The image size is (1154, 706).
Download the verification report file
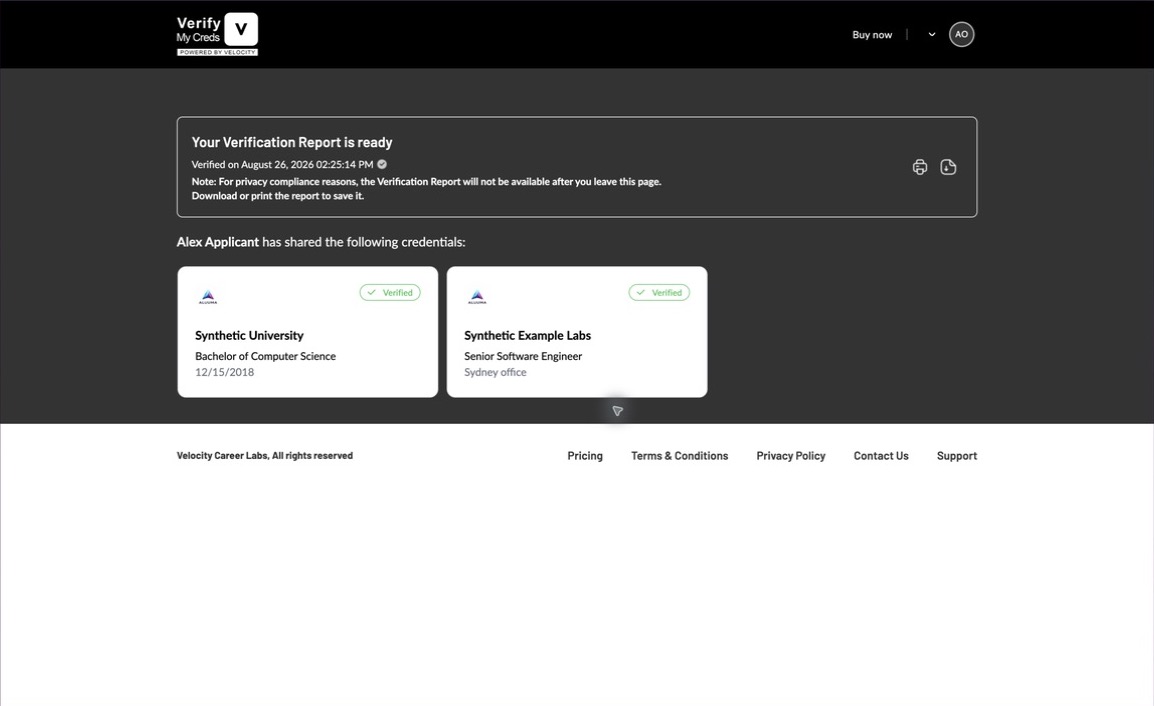point(948,167)
